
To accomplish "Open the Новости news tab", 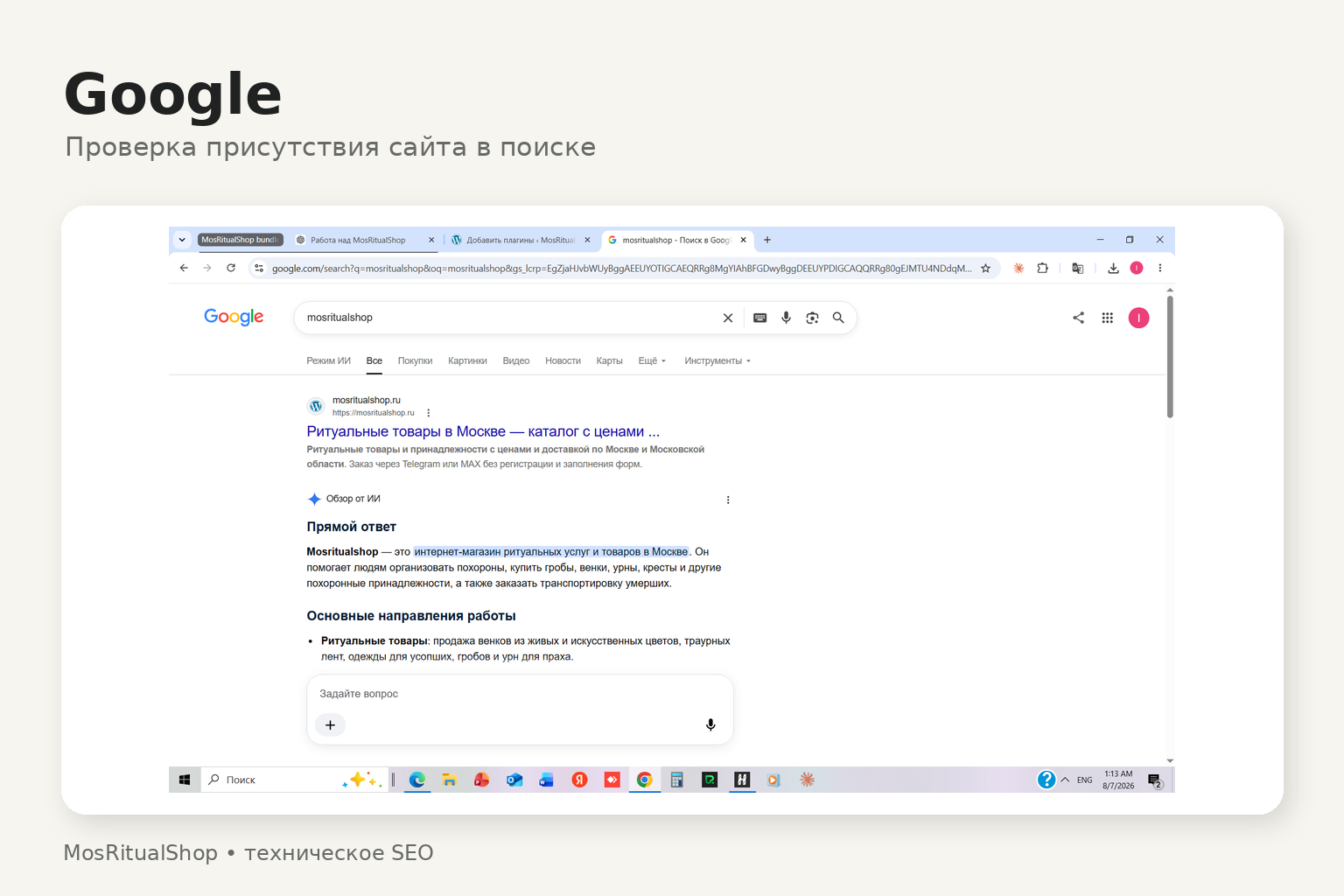I will 563,360.
